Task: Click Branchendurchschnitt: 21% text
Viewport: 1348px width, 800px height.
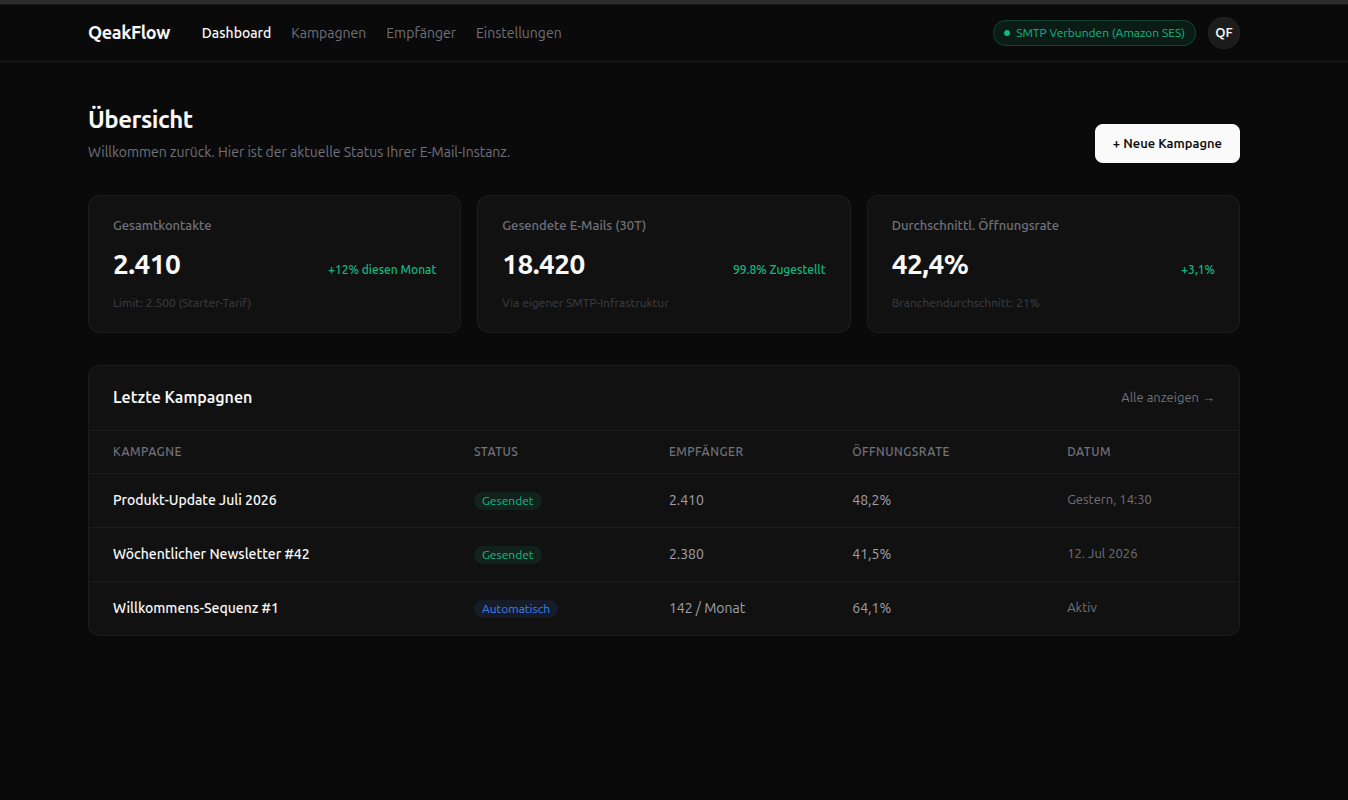Action: click(x=966, y=303)
